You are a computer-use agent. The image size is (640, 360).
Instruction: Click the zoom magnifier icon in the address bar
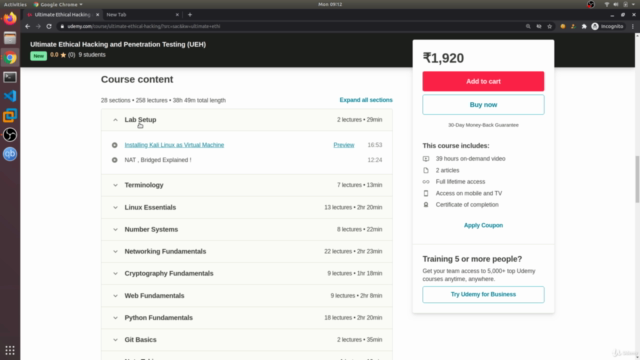coord(528,26)
